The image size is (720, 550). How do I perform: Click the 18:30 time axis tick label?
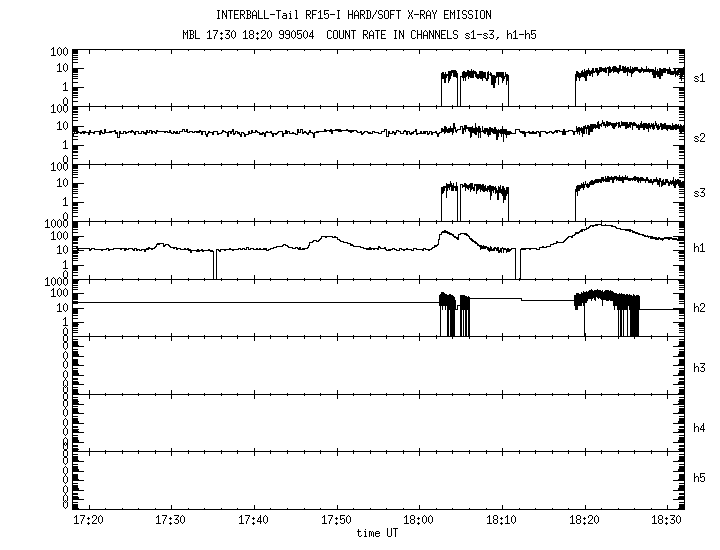pos(667,521)
